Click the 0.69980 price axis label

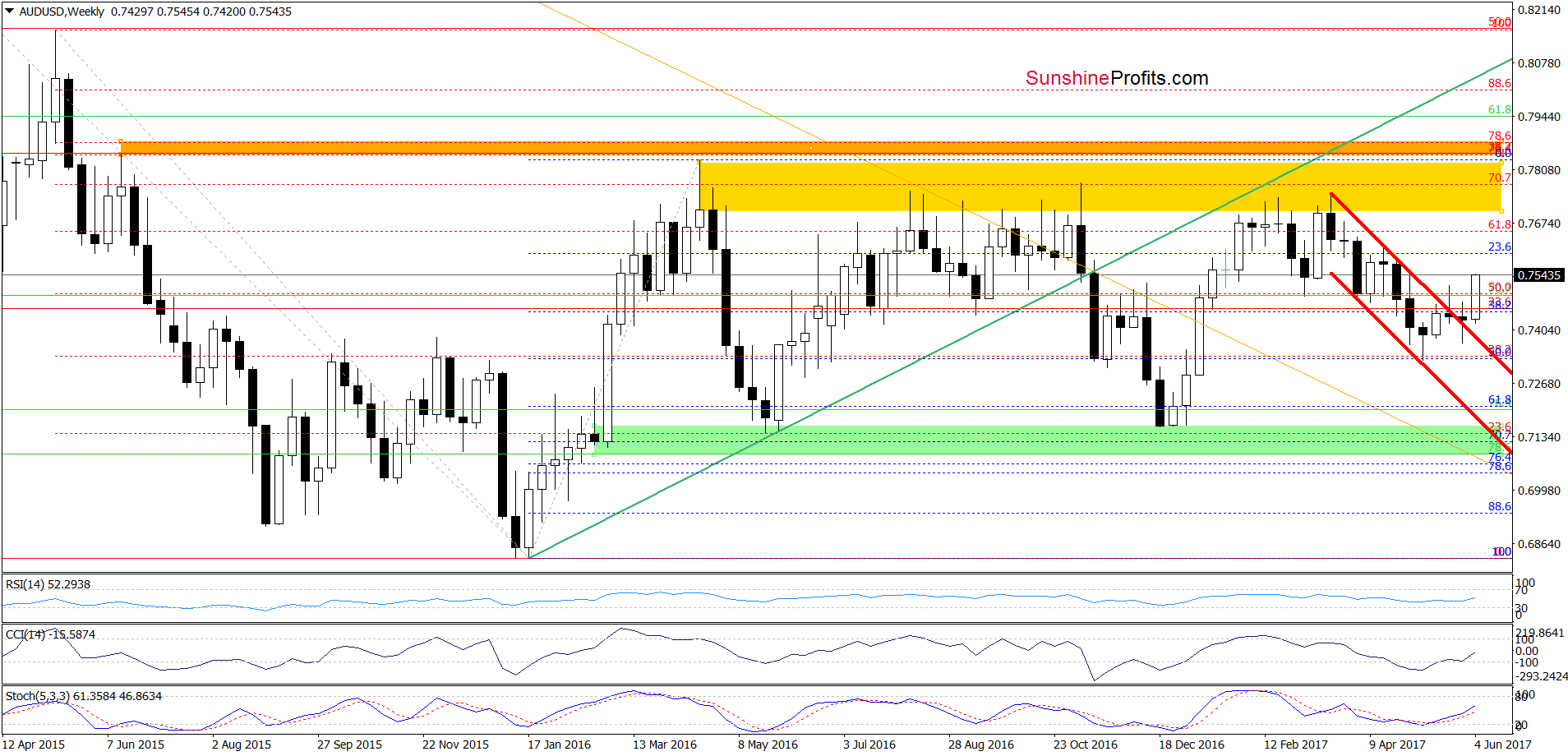(1538, 491)
